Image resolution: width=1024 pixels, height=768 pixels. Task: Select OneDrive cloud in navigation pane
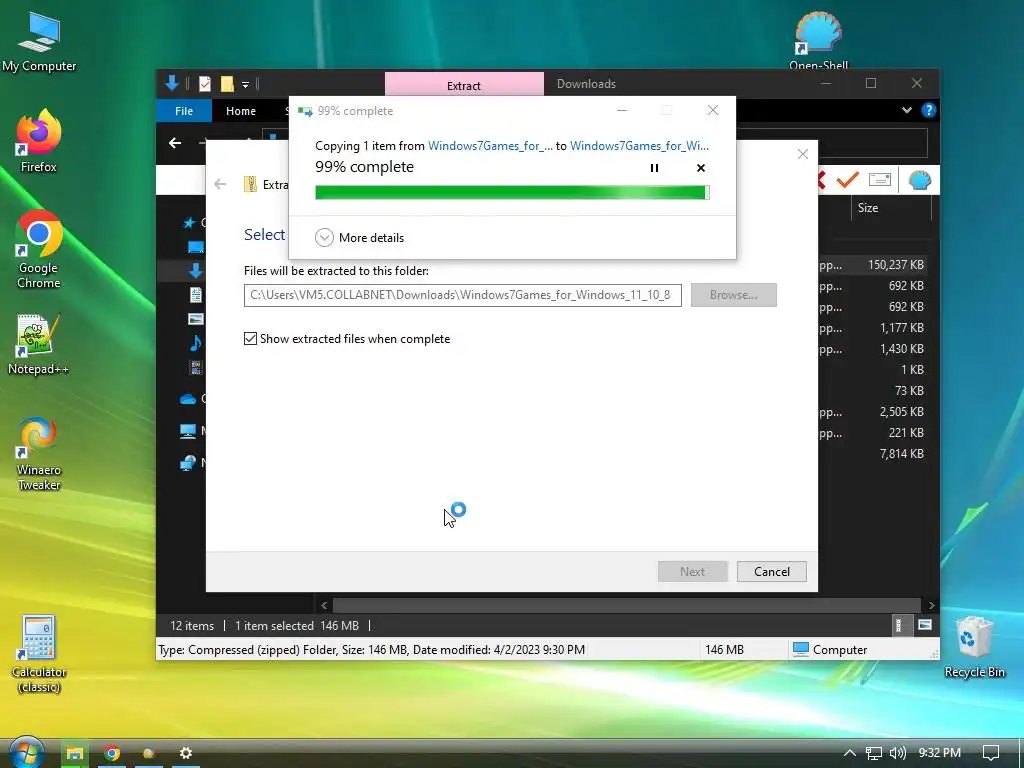tap(188, 399)
